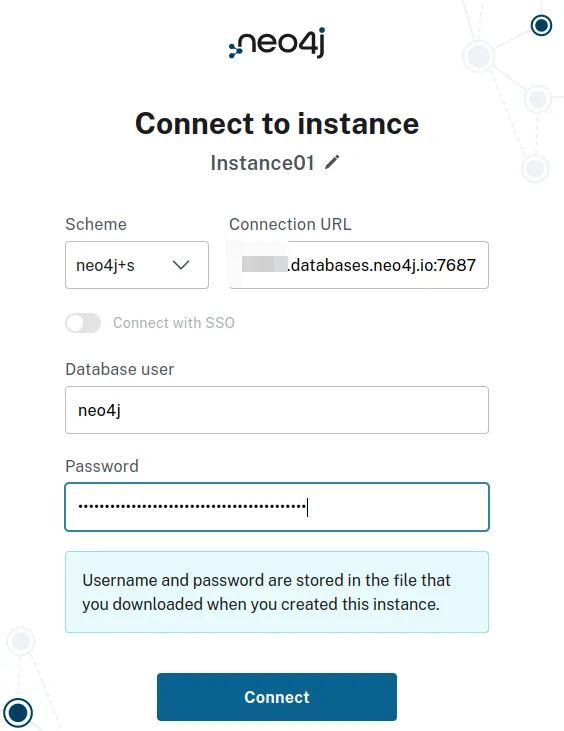Select the Database user field containing neo4j

(277, 410)
